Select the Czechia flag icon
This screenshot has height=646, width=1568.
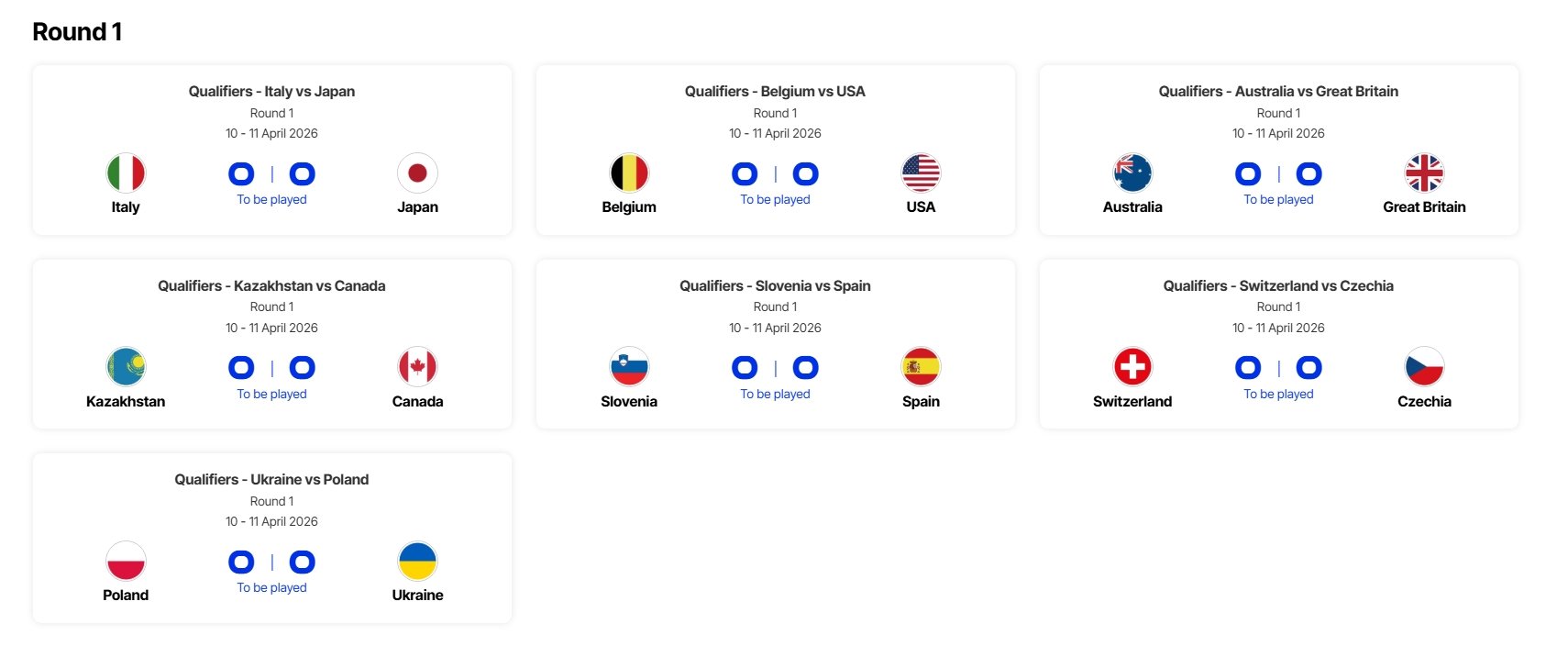[1424, 367]
